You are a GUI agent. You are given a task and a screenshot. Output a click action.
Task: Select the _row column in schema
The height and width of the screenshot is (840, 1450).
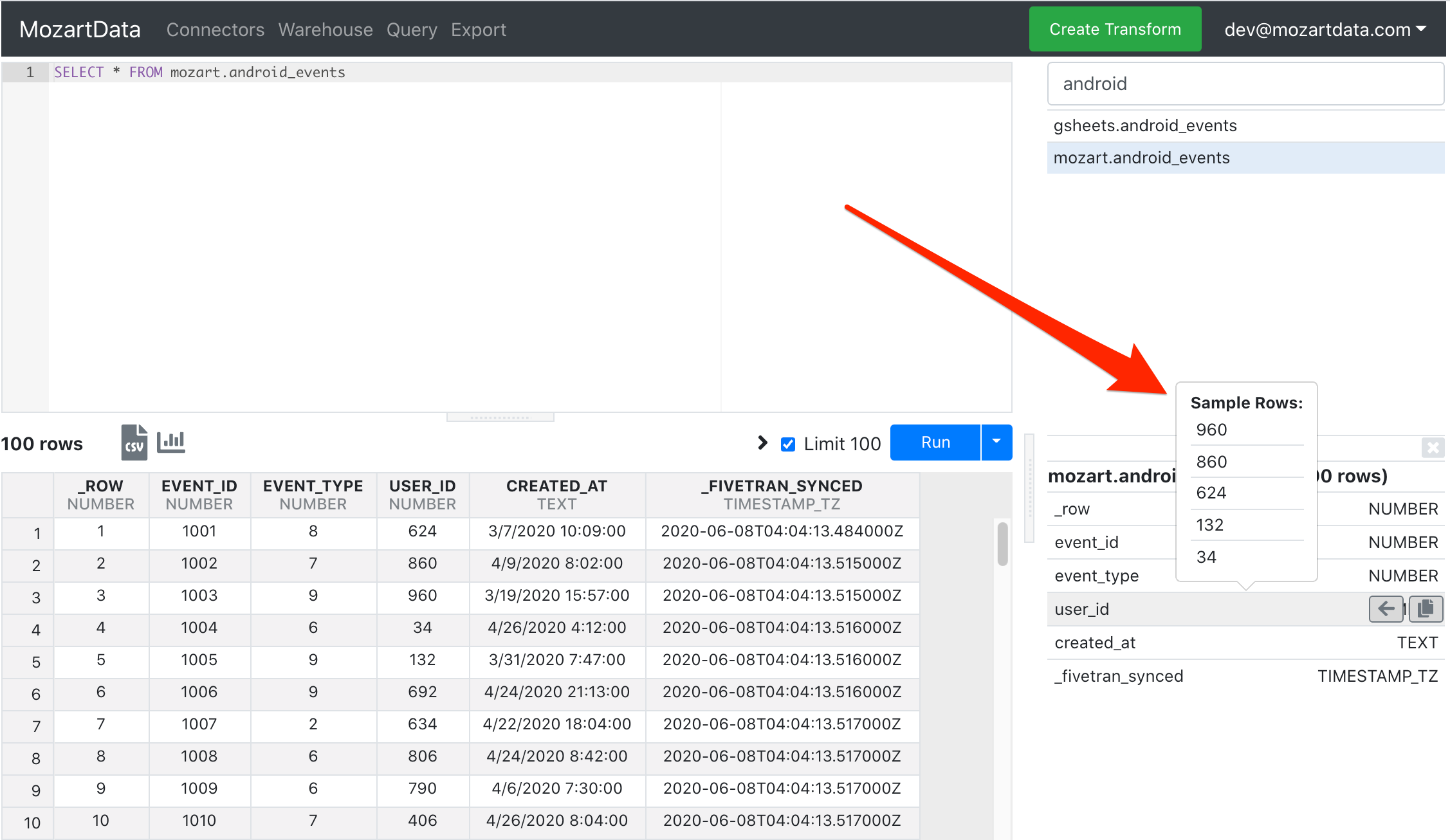click(x=1245, y=509)
